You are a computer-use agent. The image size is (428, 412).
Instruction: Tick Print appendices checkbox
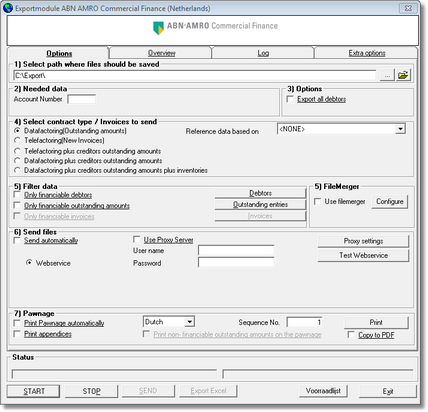click(x=17, y=334)
